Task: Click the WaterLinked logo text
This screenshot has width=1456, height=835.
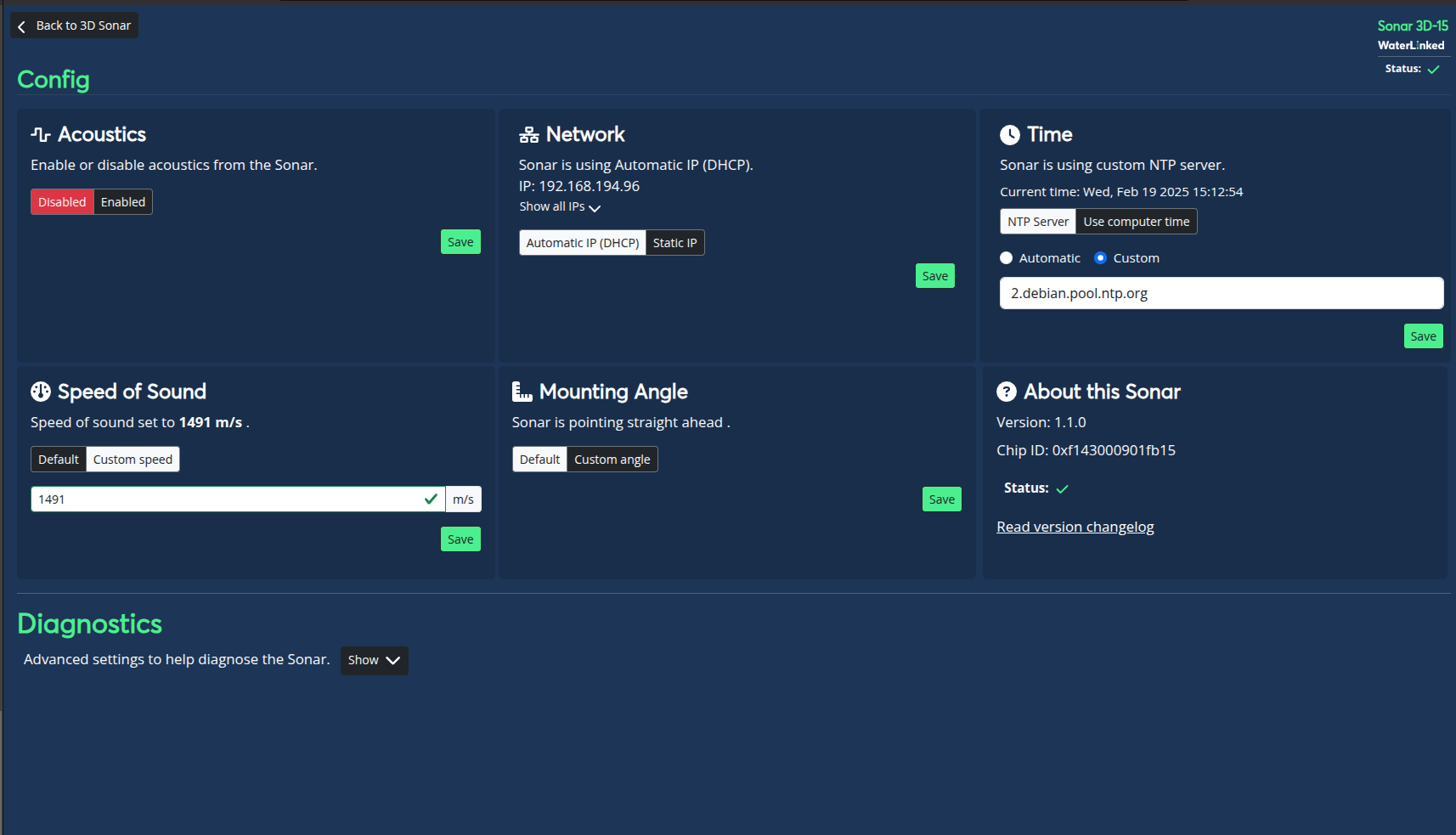Action: point(1411,46)
